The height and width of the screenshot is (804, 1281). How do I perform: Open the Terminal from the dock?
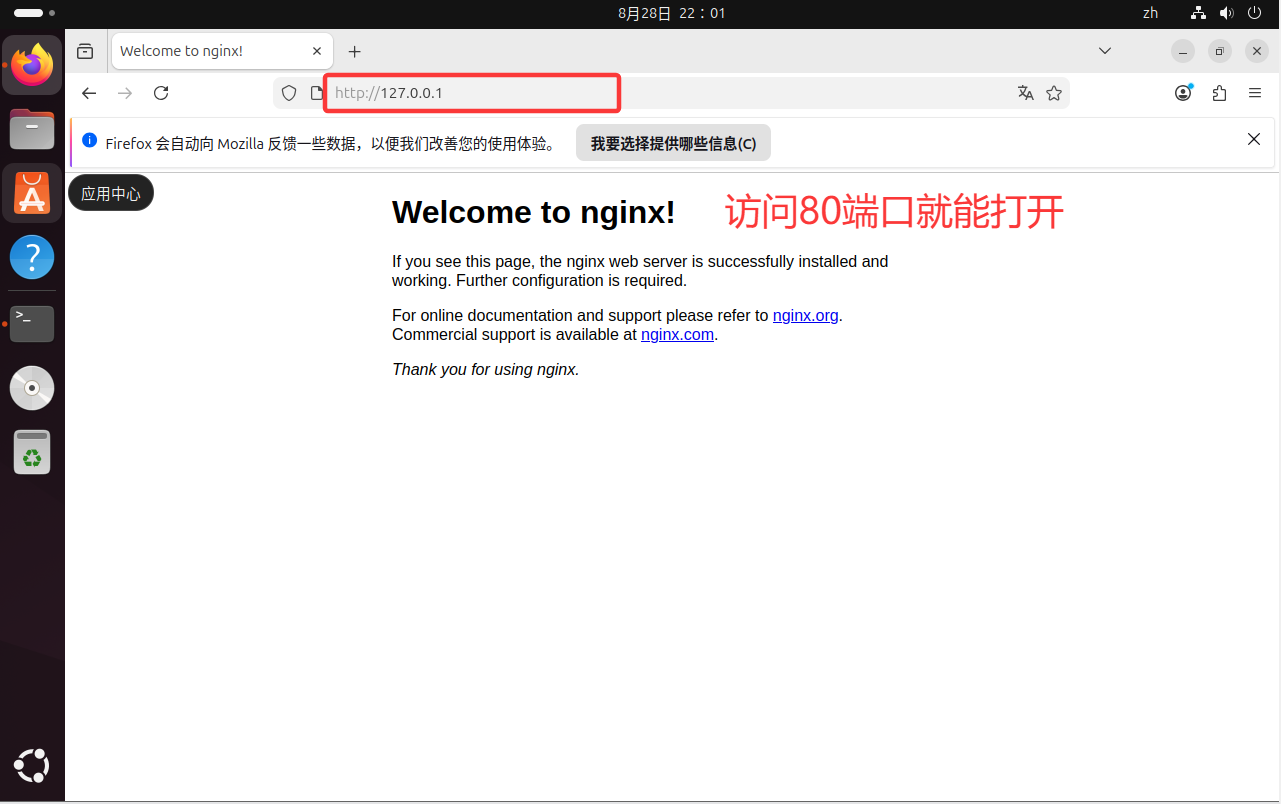(32, 323)
